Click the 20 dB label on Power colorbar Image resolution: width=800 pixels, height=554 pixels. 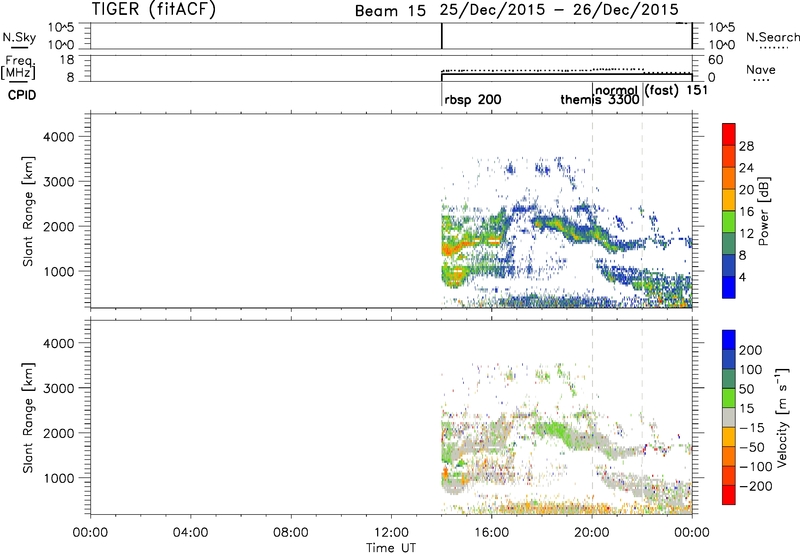pos(746,190)
